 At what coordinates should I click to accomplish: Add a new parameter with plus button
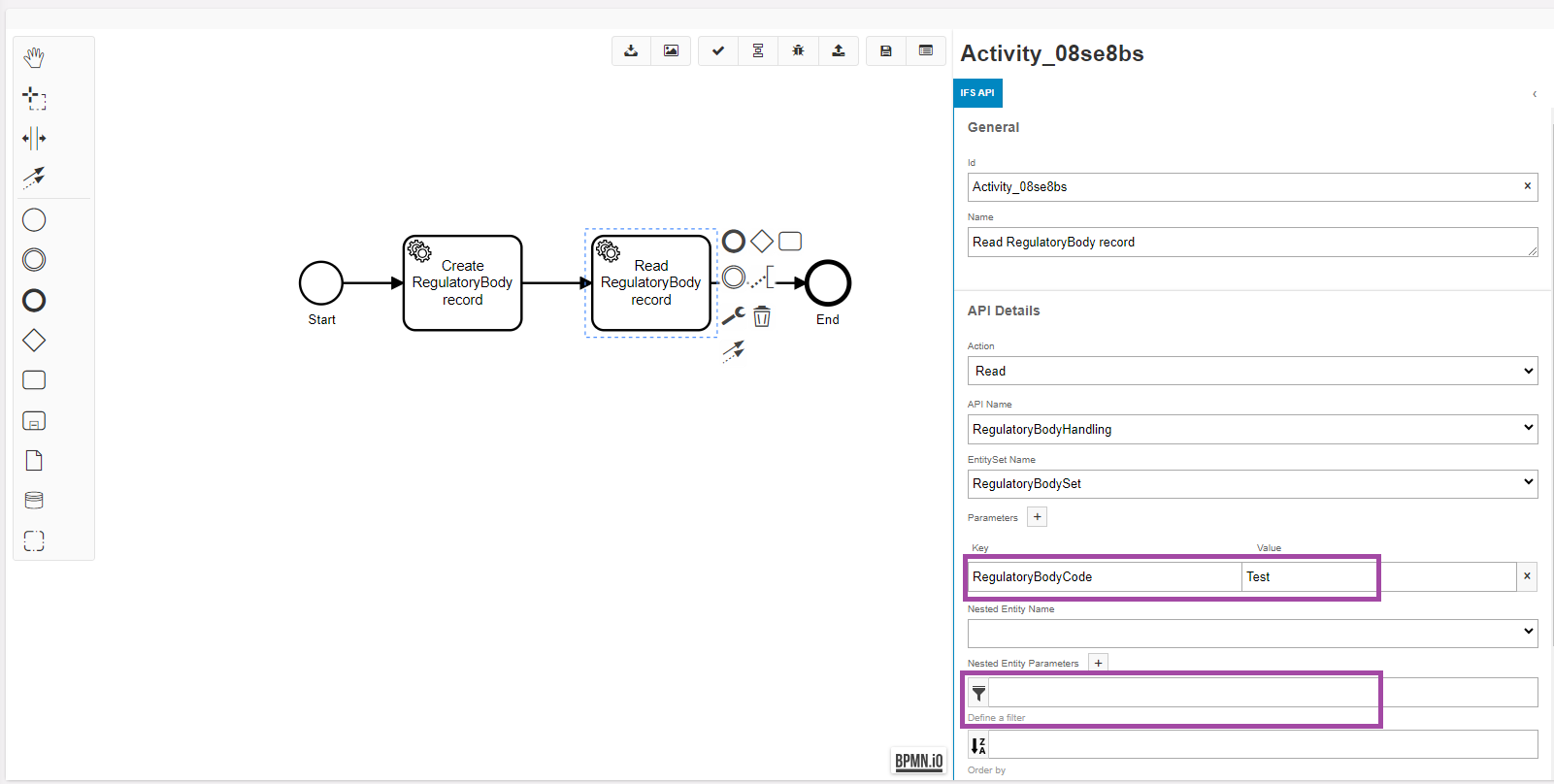(x=1038, y=517)
